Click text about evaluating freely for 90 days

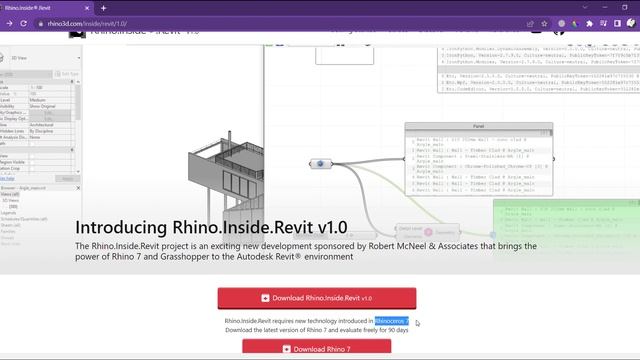(316, 330)
